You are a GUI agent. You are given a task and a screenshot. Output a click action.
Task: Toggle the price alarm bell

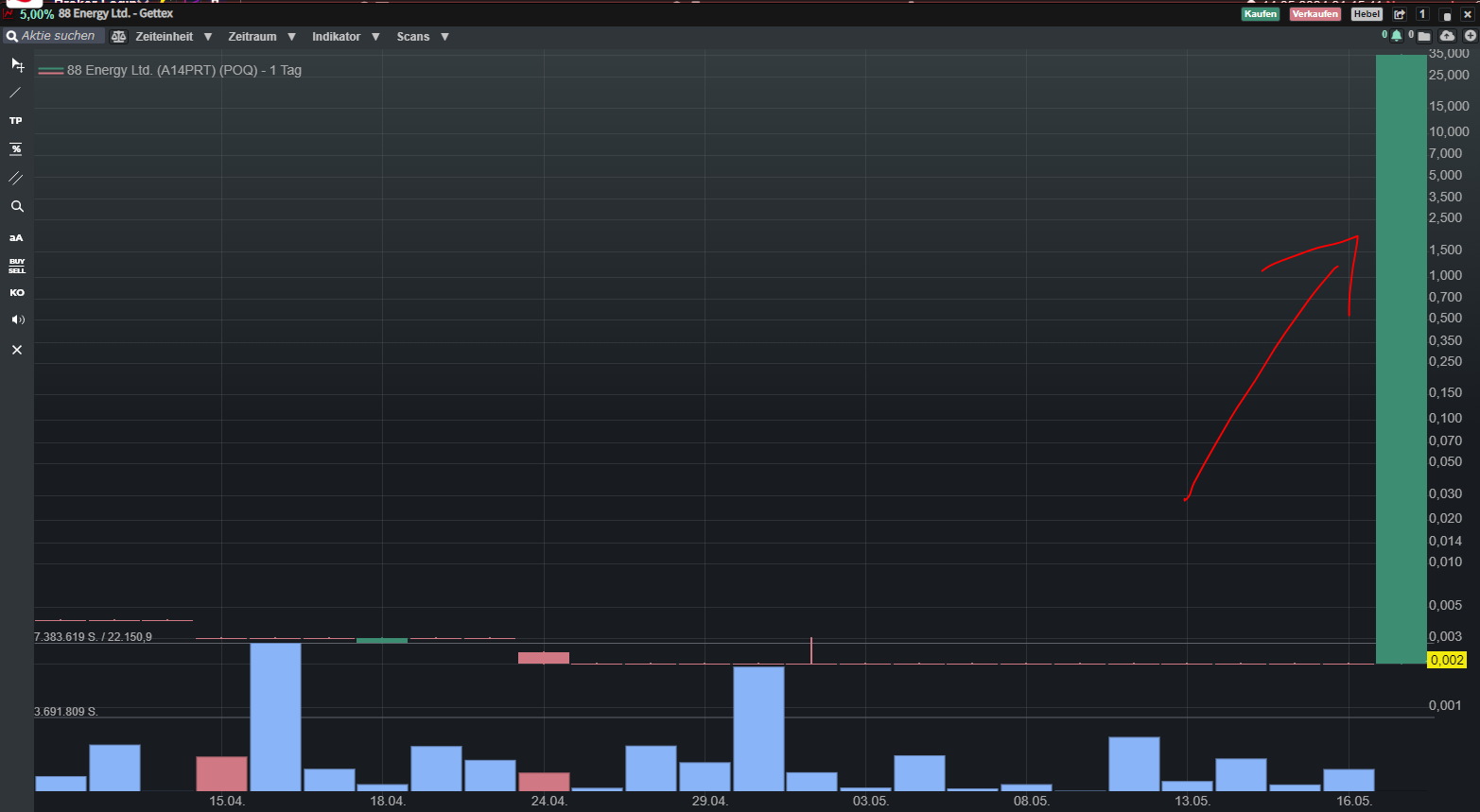1396,36
